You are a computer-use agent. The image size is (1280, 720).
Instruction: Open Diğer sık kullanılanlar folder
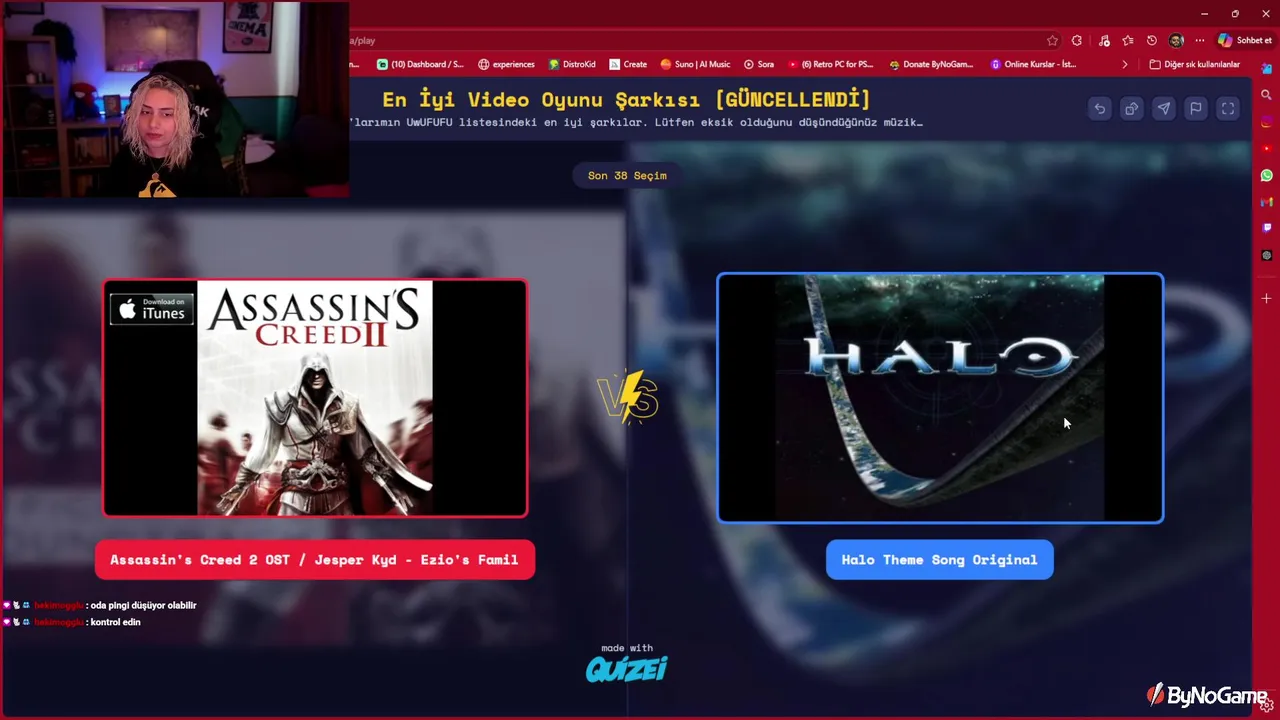pos(1195,64)
